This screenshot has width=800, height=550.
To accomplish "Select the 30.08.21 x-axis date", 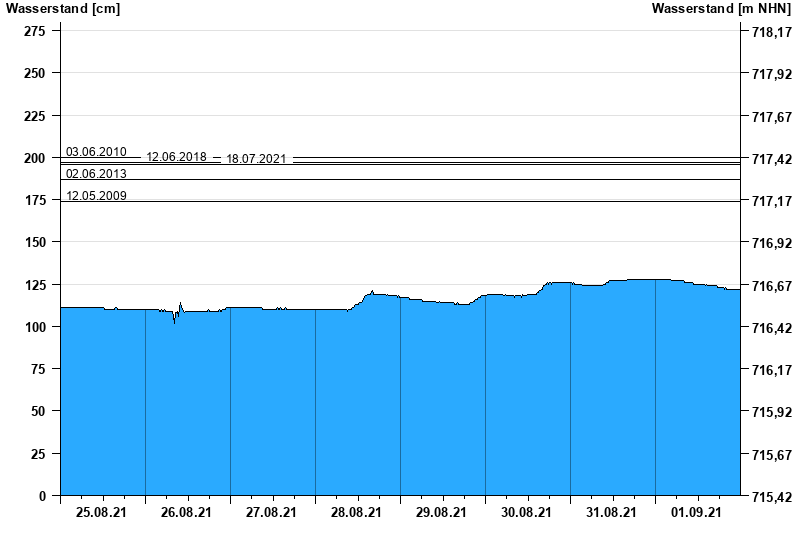I will pyautogui.click(x=527, y=513).
